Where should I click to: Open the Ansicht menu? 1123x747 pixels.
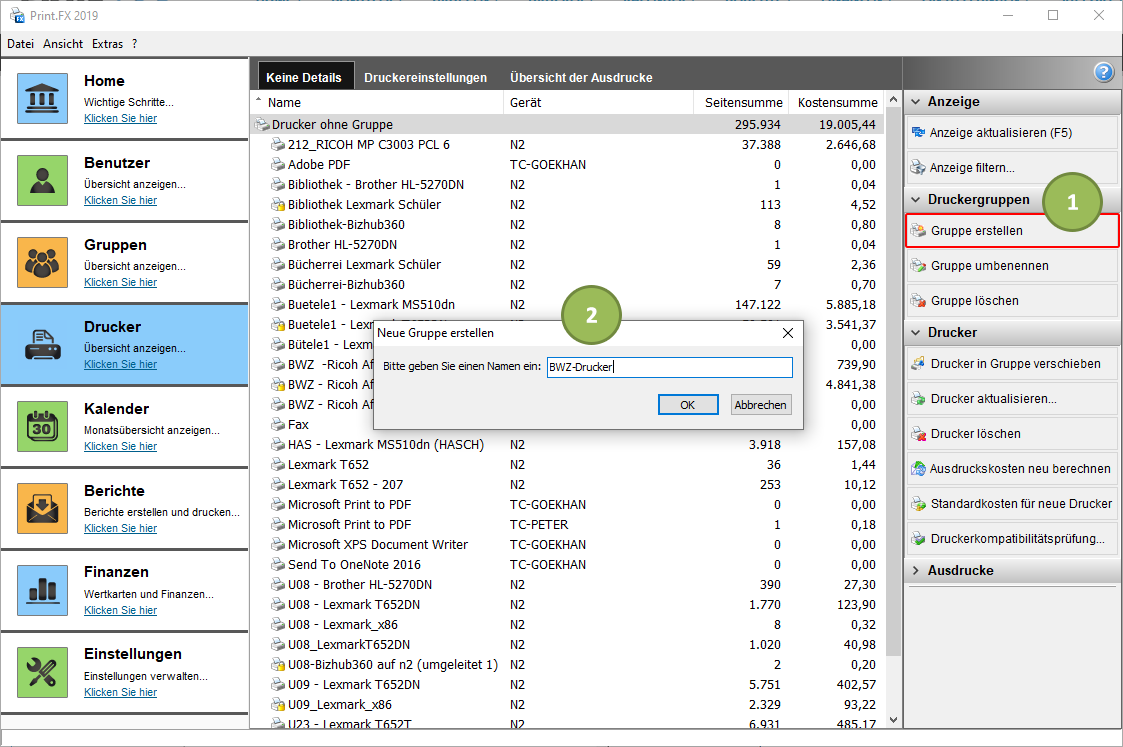coord(63,44)
